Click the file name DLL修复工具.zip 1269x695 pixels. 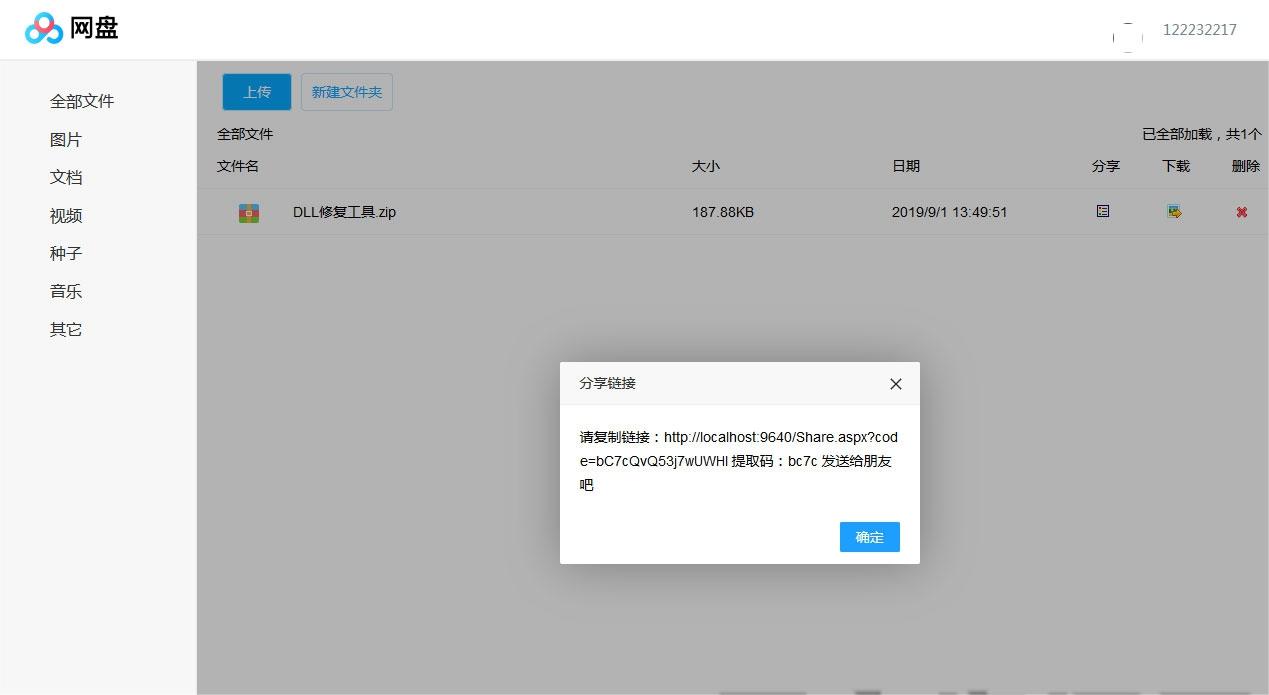[344, 212]
